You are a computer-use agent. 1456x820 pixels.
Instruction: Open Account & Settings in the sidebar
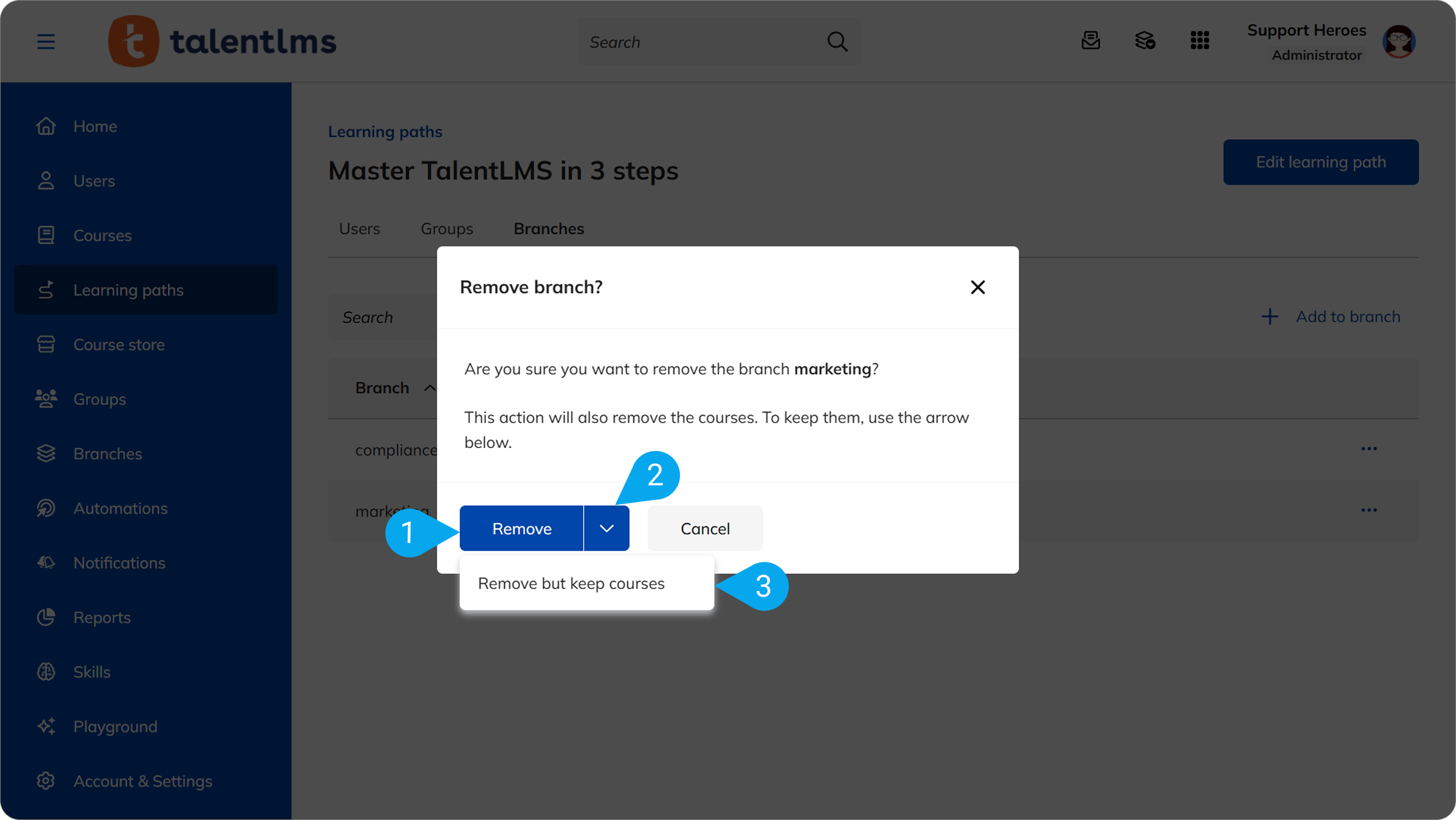[146, 781]
